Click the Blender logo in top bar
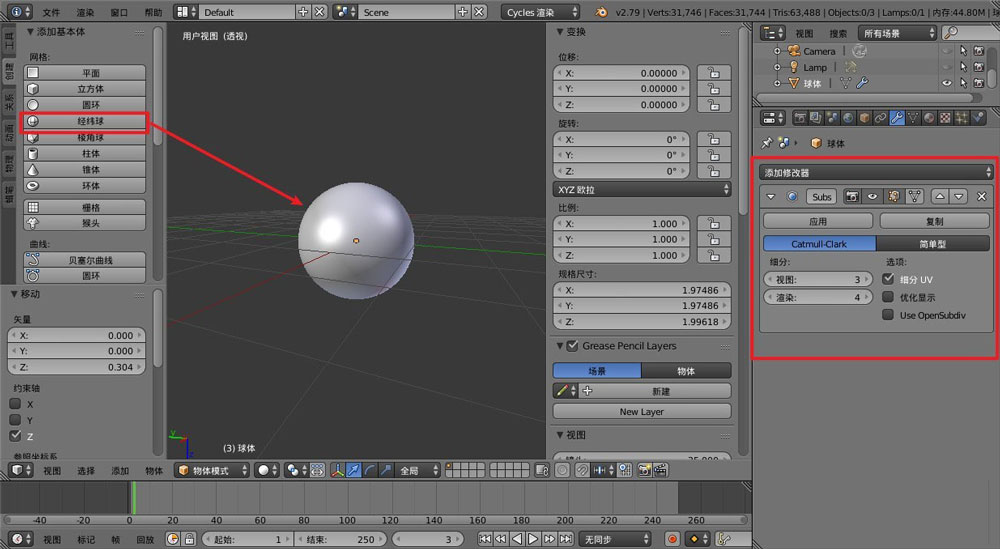This screenshot has height=549, width=1000. pyautogui.click(x=601, y=12)
